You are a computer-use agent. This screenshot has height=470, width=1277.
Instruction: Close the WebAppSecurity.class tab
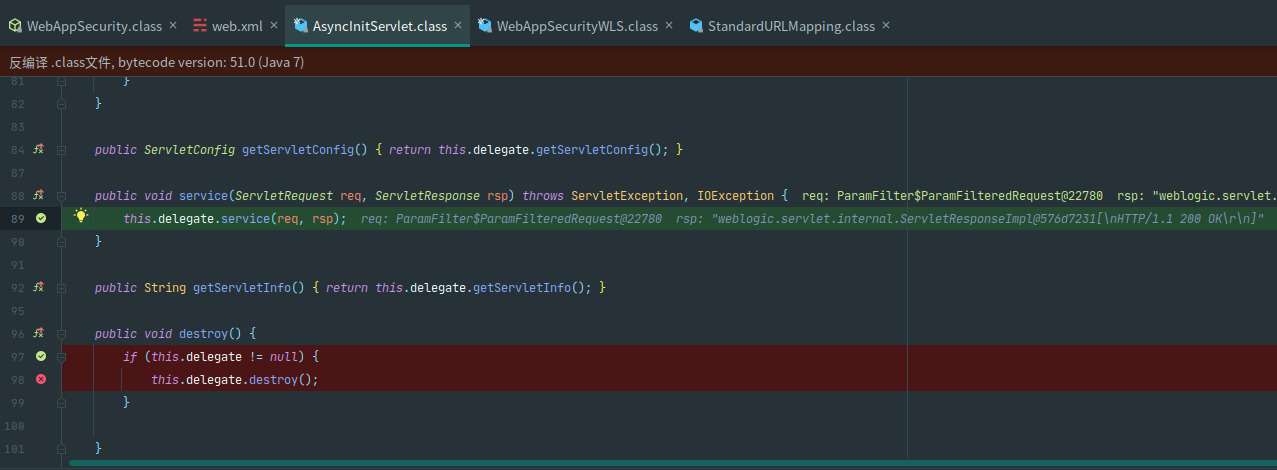[173, 25]
